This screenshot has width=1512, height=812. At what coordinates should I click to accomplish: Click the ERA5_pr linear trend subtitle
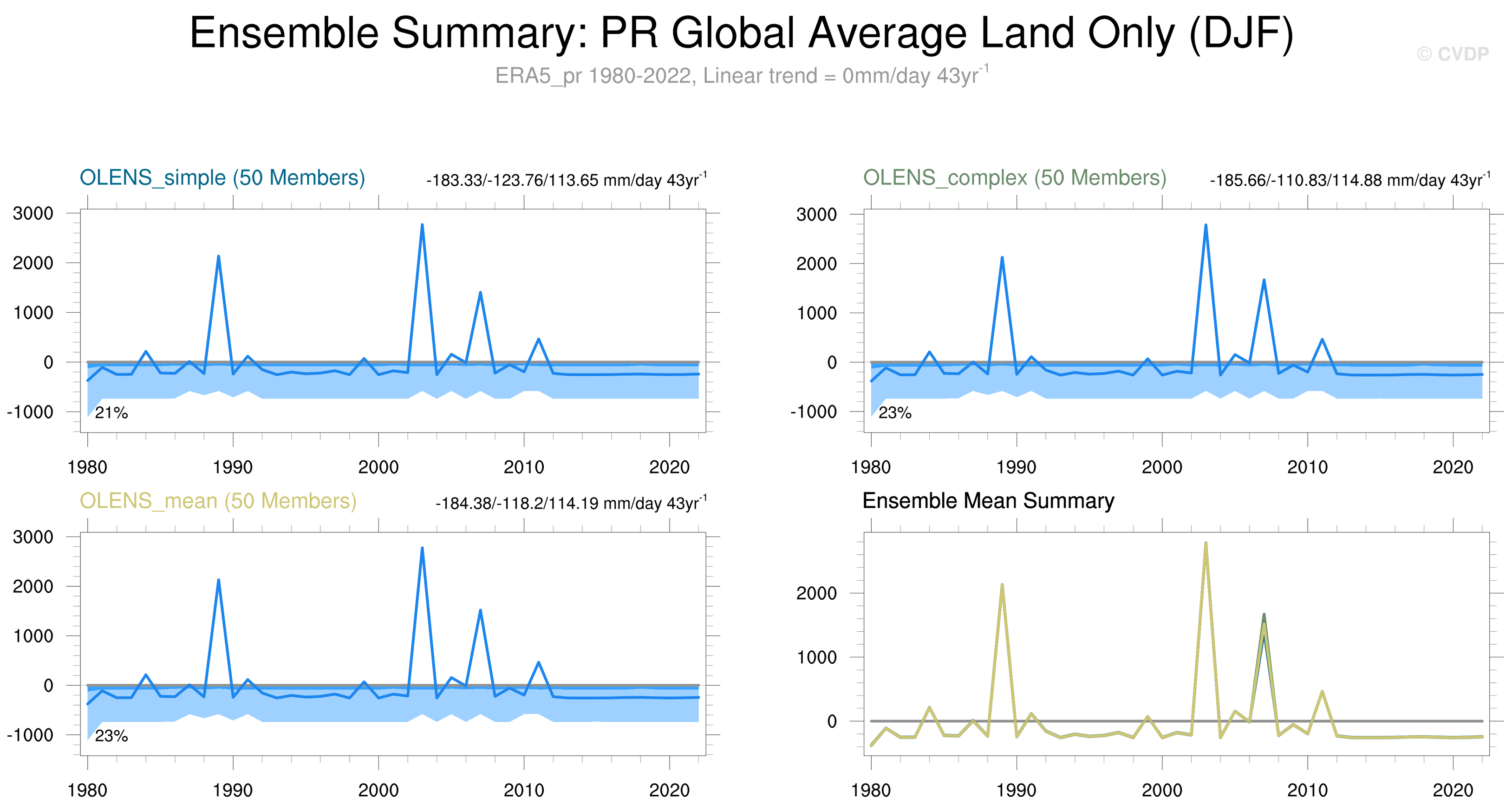[x=741, y=76]
